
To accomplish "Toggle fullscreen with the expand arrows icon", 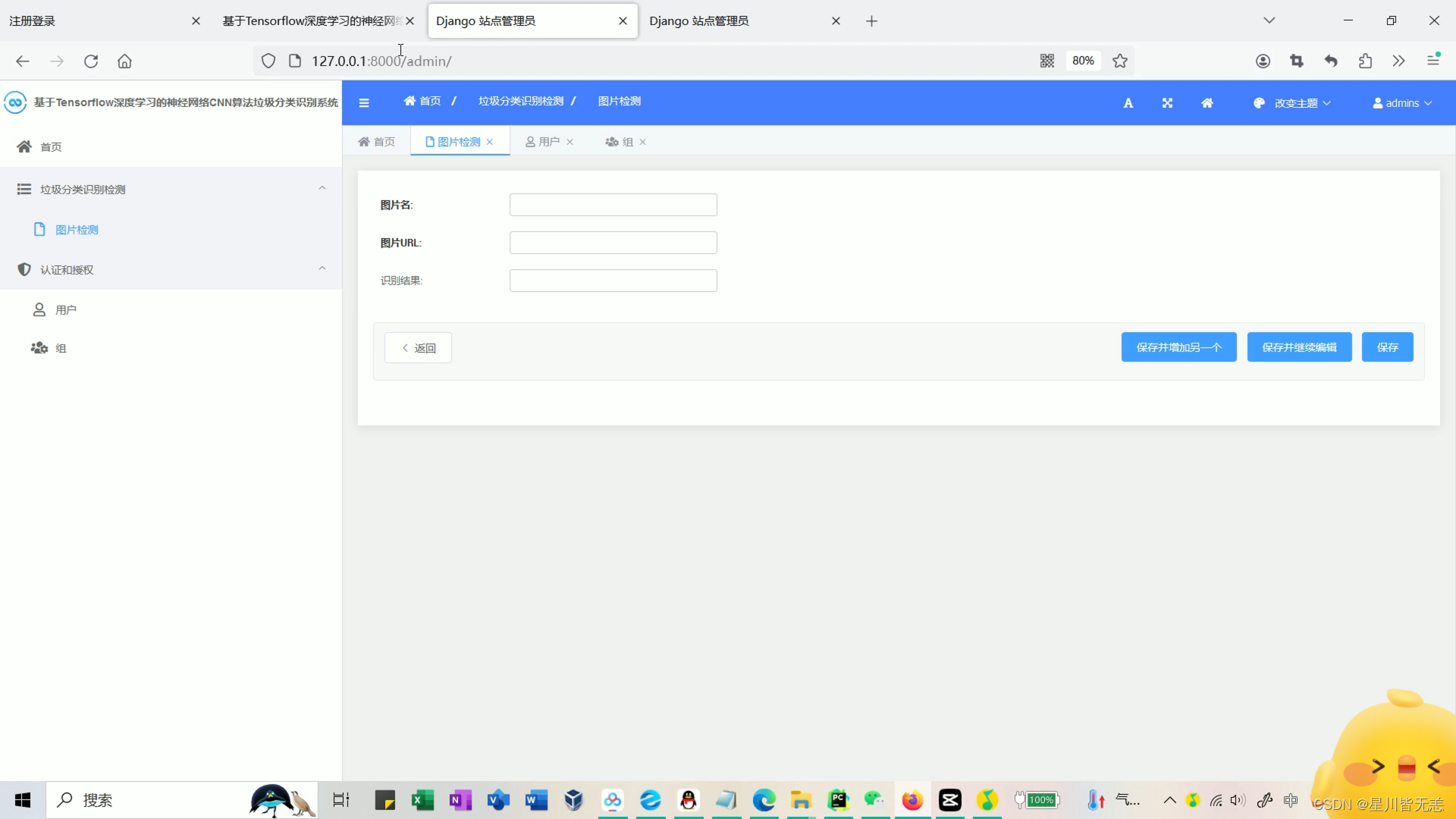I will click(1167, 103).
